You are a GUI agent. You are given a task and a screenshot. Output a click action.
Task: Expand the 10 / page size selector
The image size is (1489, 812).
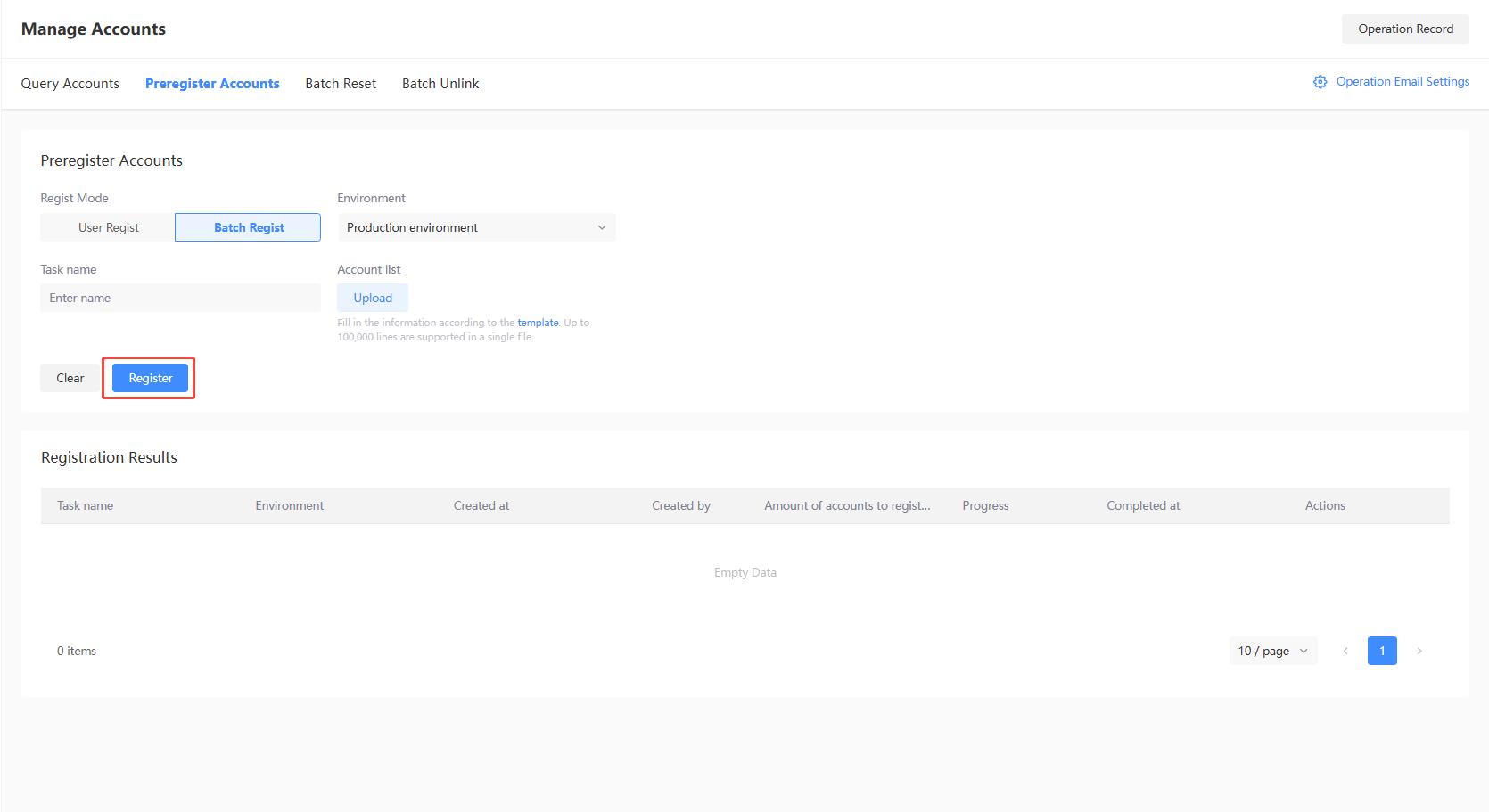click(1272, 651)
